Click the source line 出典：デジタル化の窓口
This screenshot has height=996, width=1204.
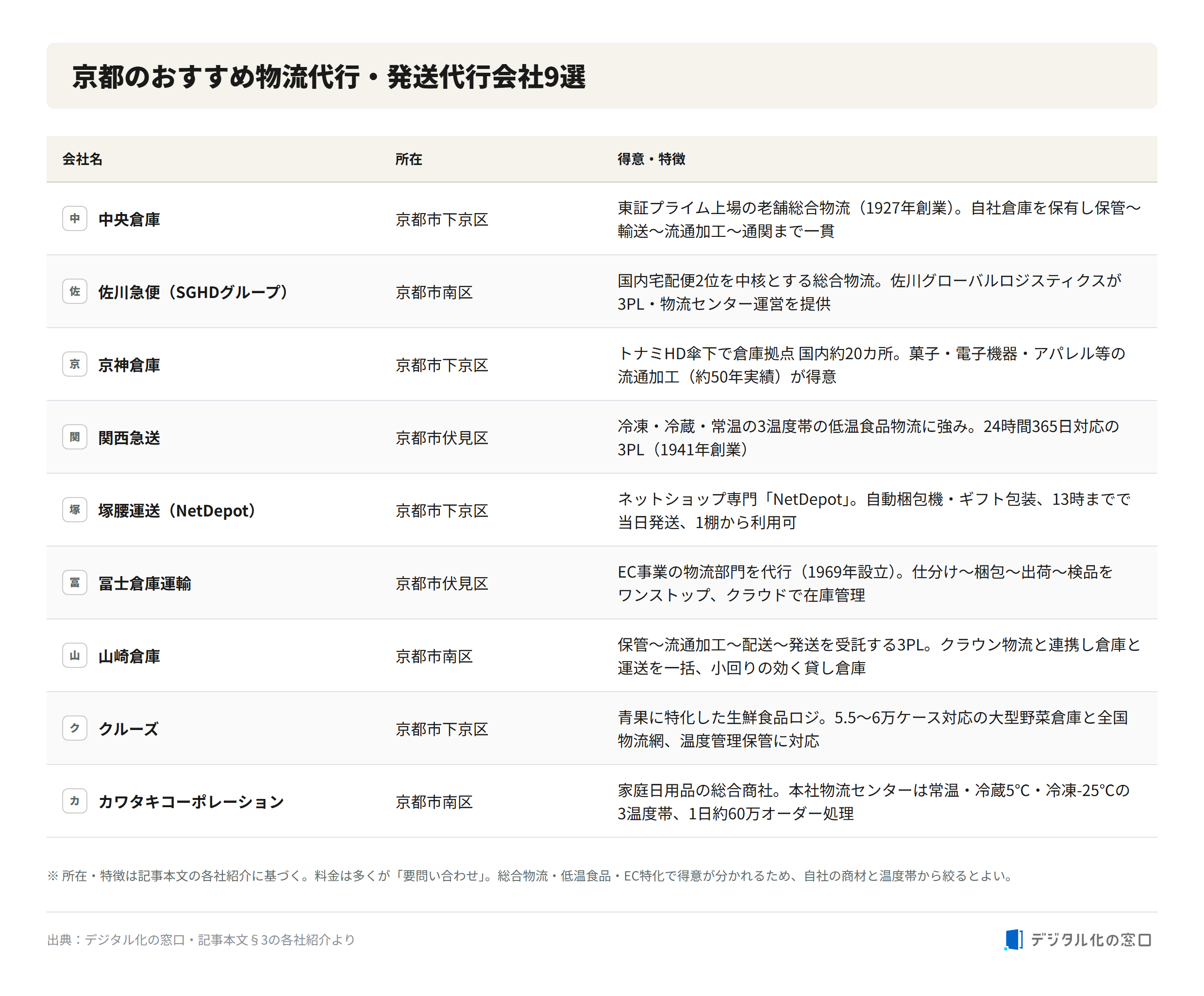(x=201, y=940)
